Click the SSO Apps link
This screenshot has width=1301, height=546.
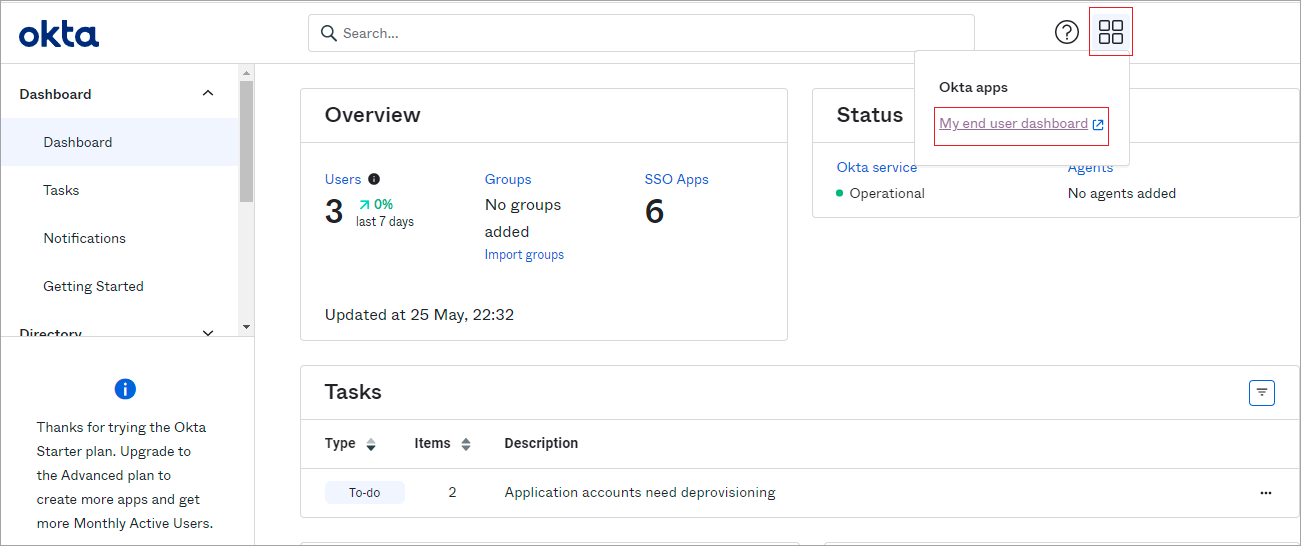coord(676,179)
